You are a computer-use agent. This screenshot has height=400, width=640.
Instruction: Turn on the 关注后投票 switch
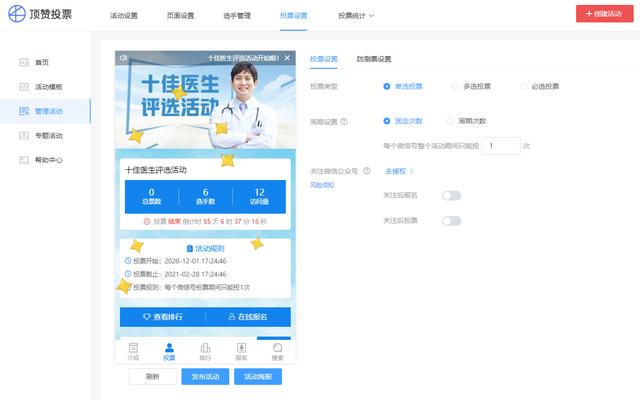[451, 220]
